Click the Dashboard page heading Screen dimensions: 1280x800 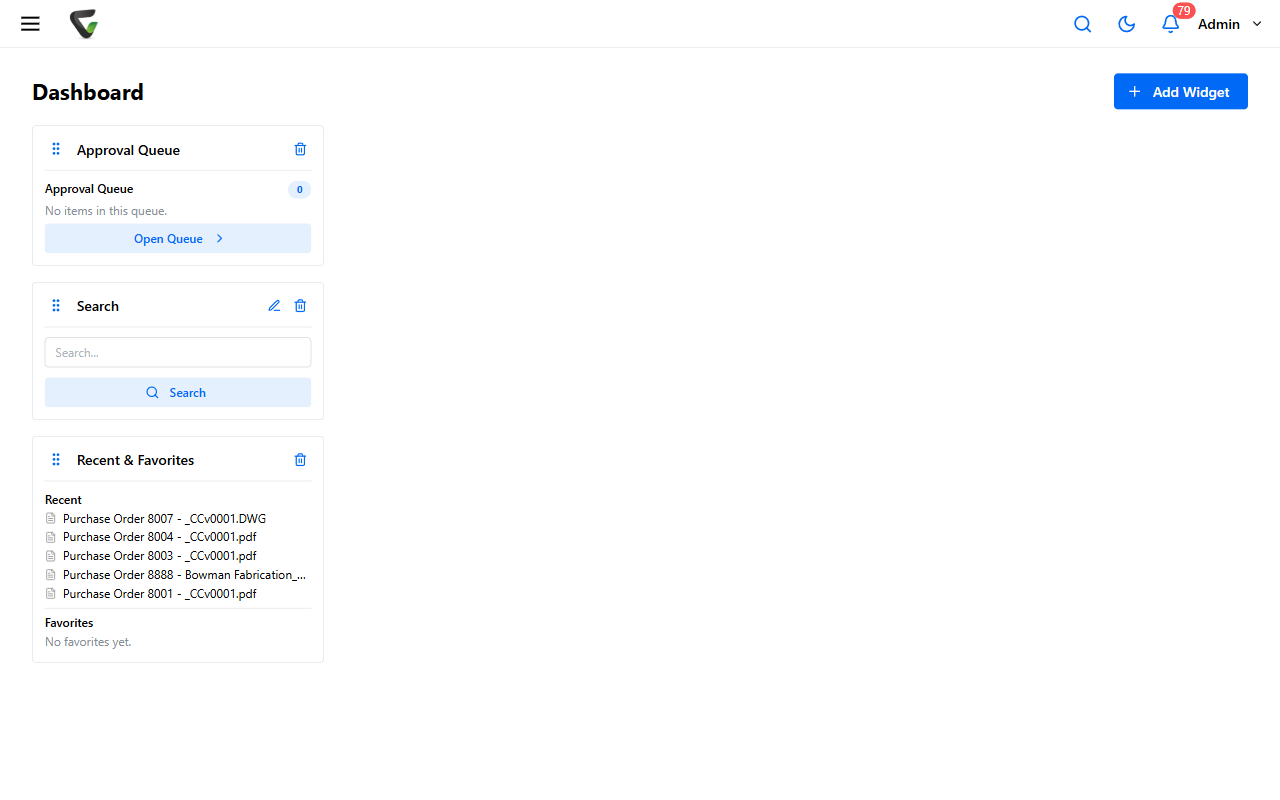[x=88, y=92]
